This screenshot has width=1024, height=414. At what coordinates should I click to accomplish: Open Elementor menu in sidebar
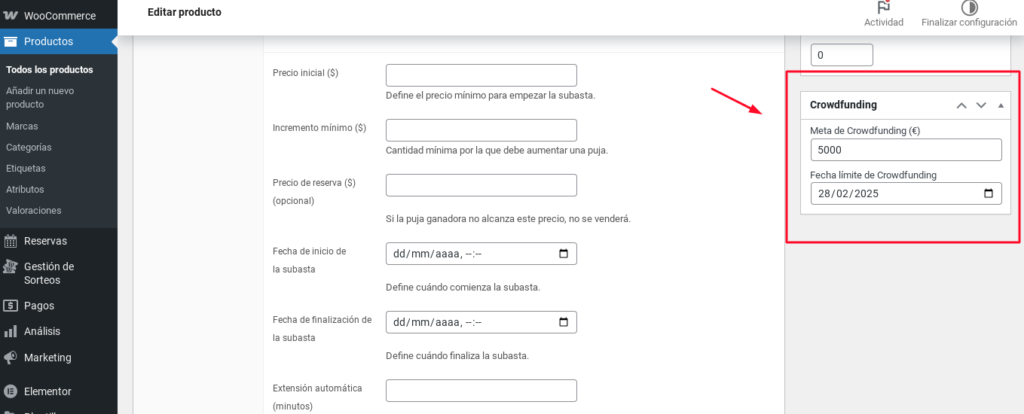[59, 392]
